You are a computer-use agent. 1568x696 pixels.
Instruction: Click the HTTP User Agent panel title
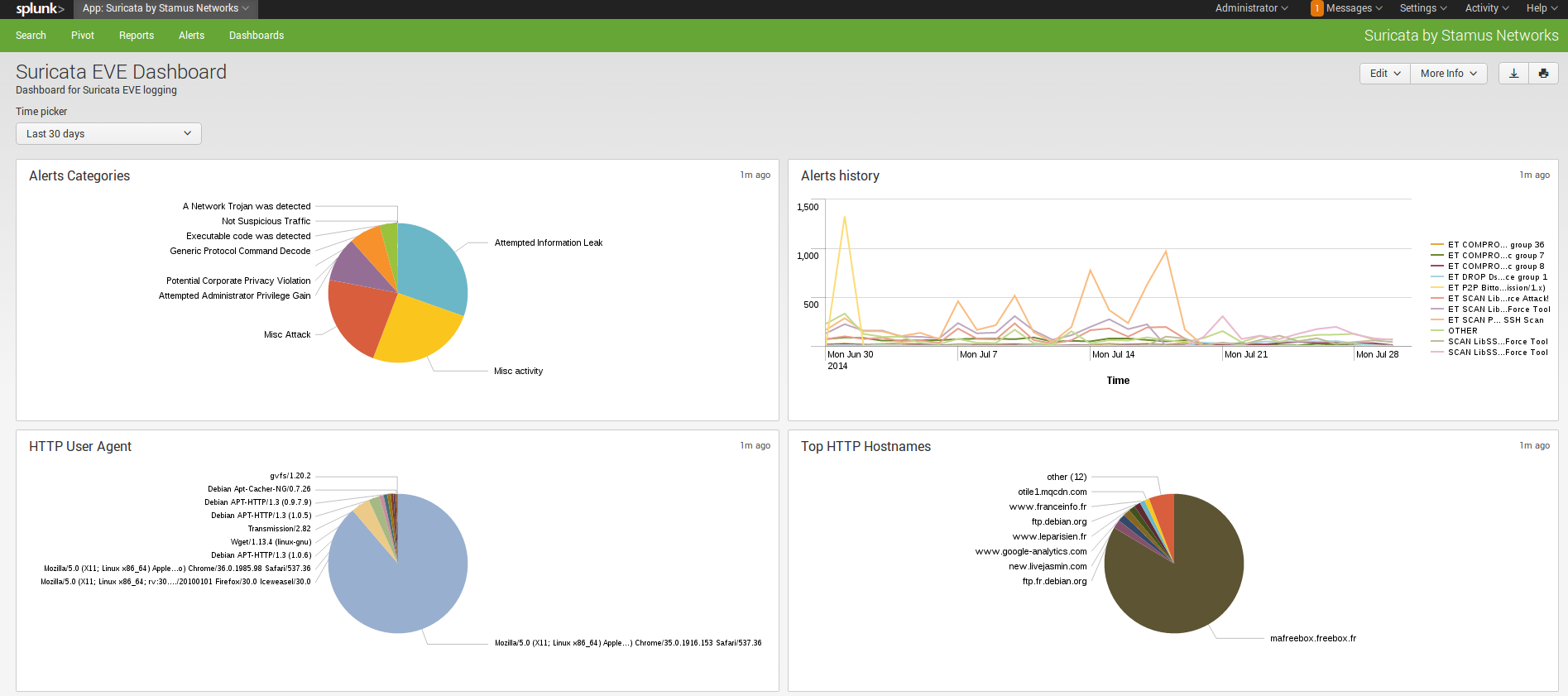(x=80, y=447)
